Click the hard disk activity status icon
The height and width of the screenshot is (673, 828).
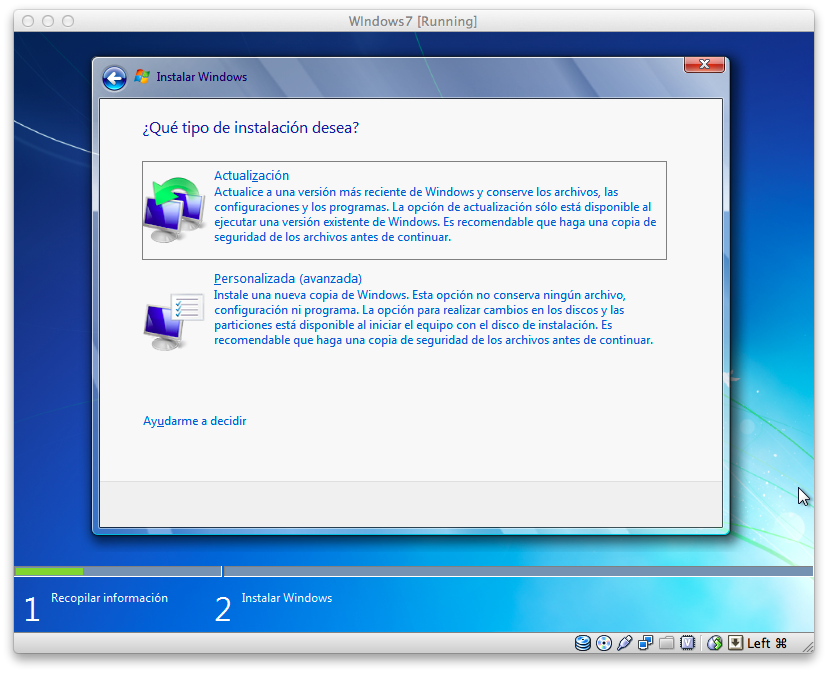pos(582,643)
